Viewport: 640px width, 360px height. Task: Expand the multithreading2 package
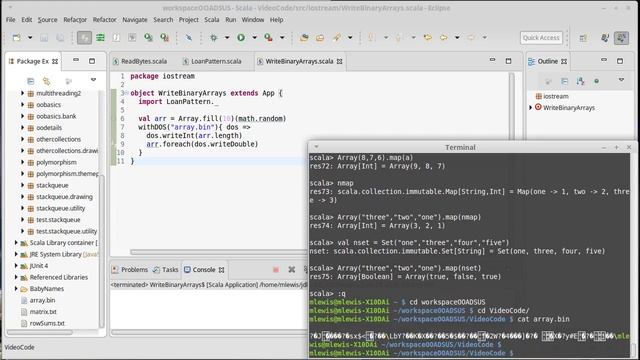pos(22,93)
